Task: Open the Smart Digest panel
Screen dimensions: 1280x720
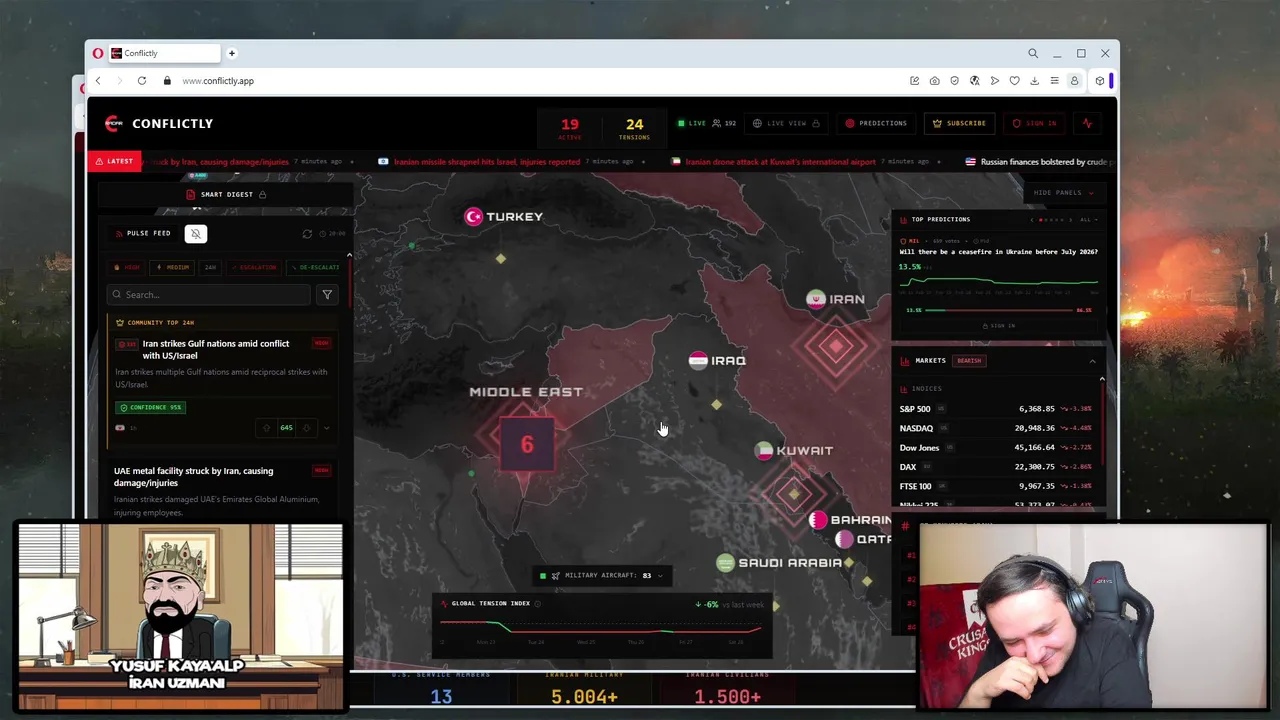Action: (x=227, y=194)
